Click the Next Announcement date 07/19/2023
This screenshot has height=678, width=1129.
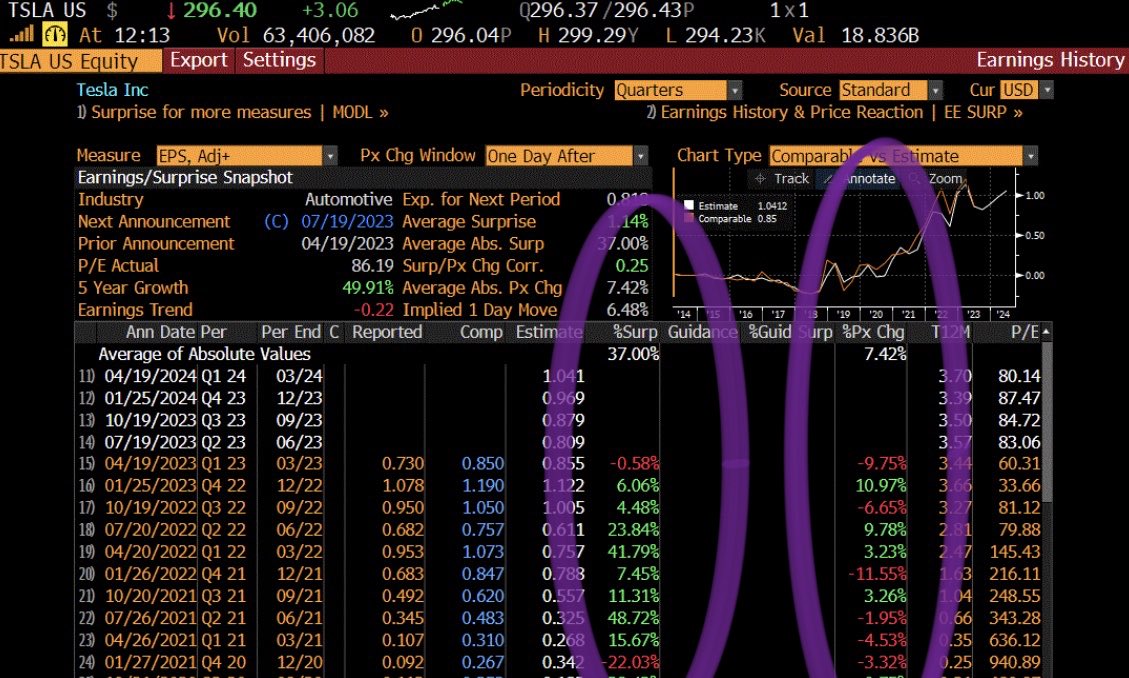347,222
